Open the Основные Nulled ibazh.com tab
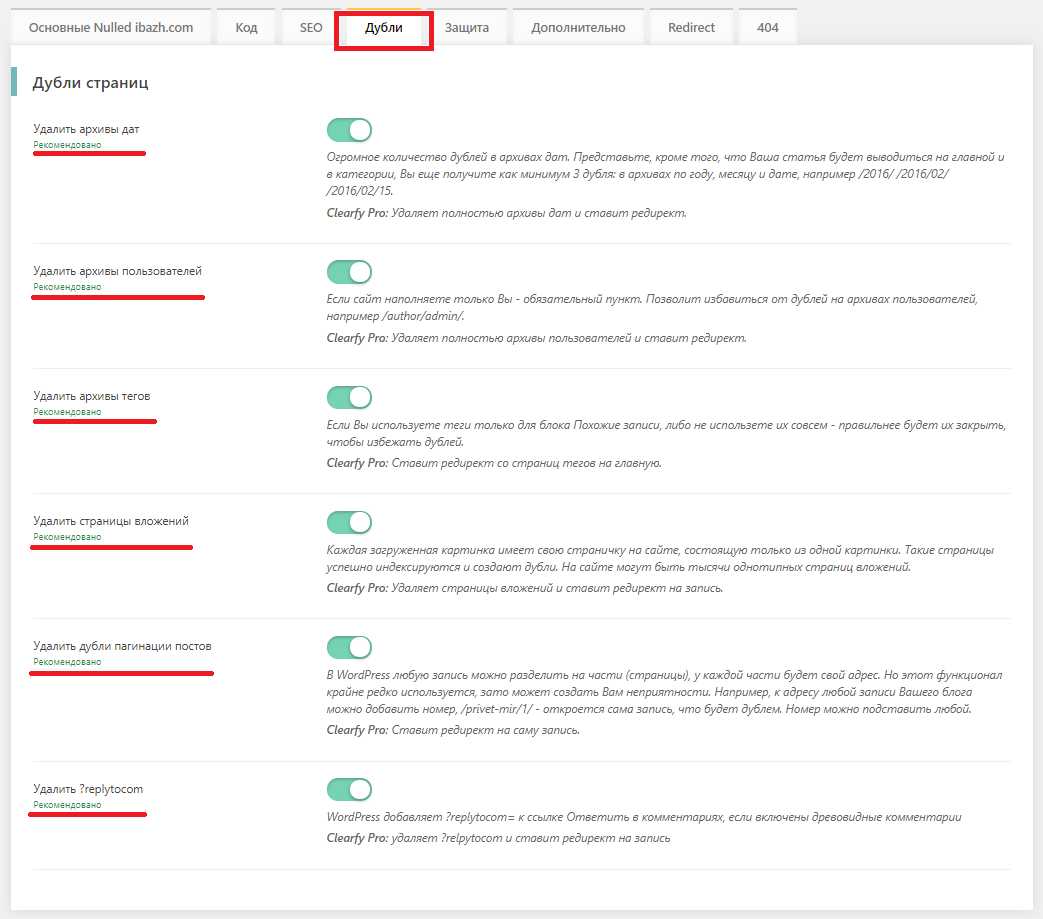The height and width of the screenshot is (919, 1043). click(111, 27)
